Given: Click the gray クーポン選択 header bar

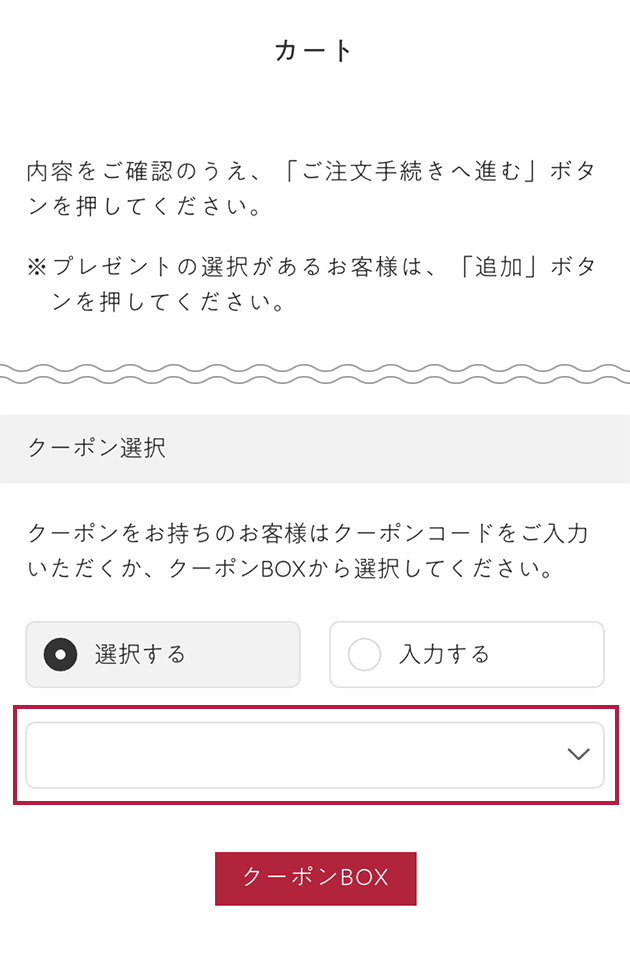Looking at the screenshot, I should (x=400, y=449).
